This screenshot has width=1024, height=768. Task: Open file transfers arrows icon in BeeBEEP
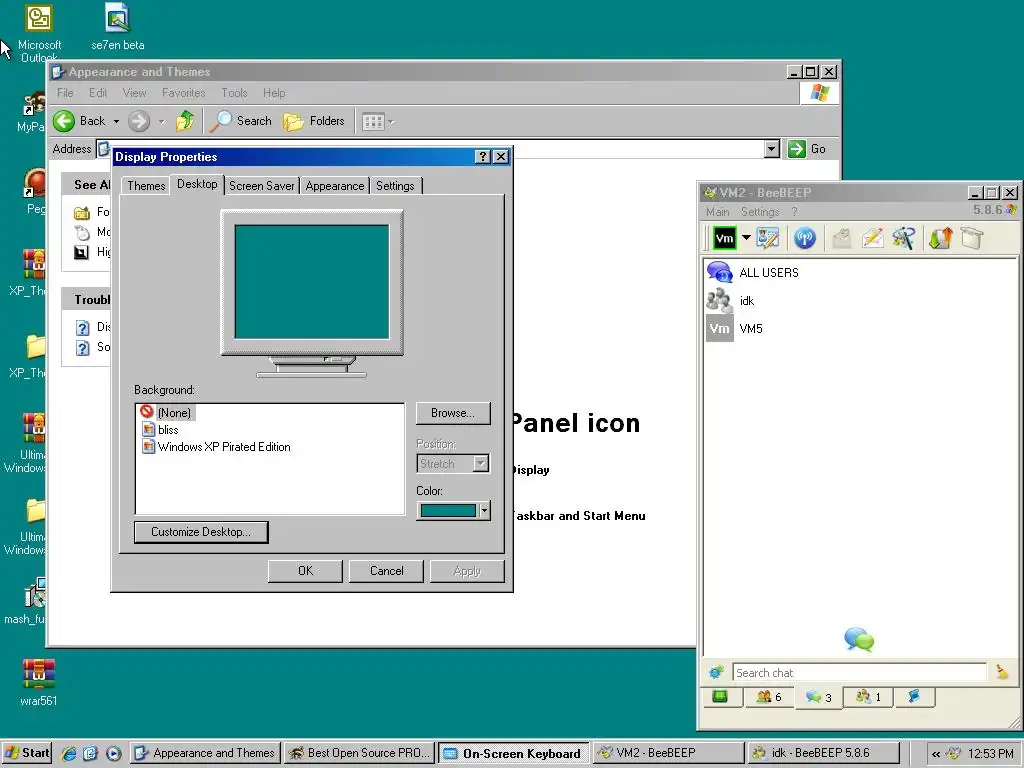940,238
